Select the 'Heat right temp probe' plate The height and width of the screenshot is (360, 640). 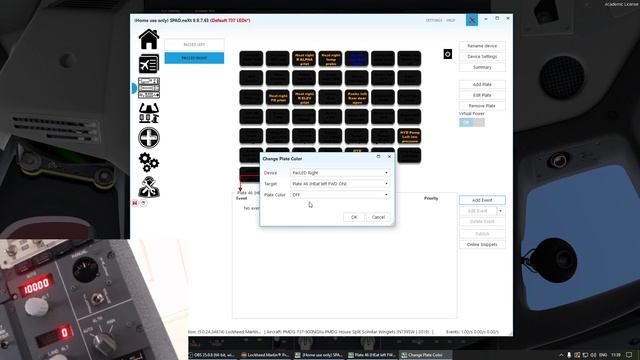330,59
